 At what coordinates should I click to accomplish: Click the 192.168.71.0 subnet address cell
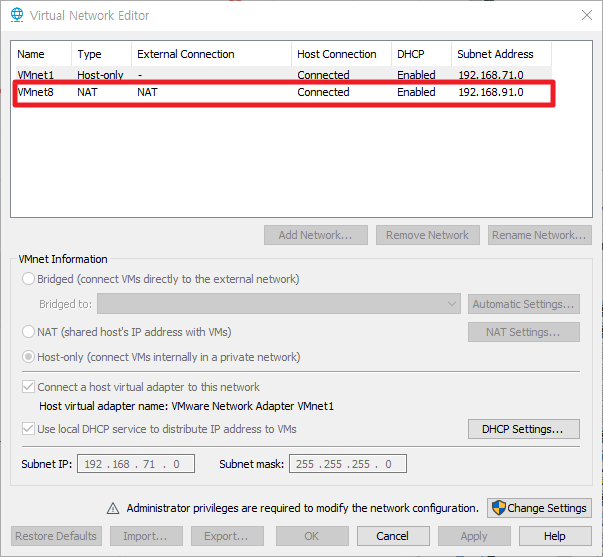point(491,75)
